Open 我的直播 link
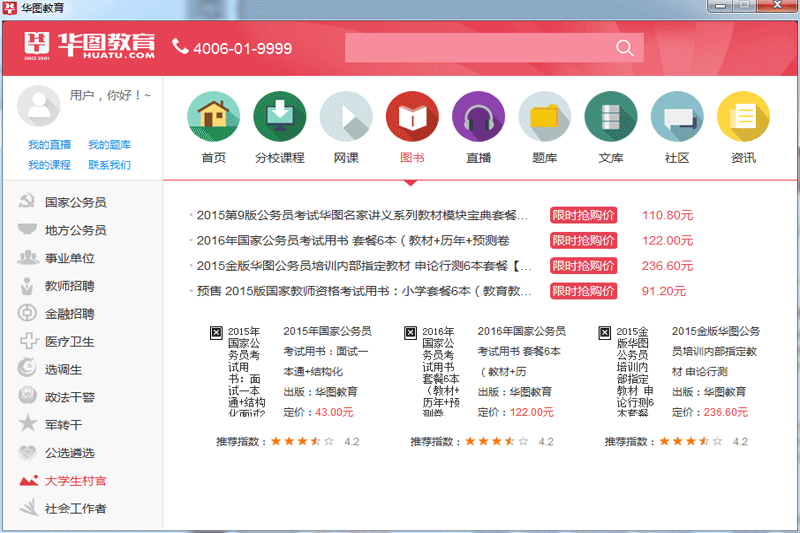Viewport: 800px width, 533px height. pos(49,145)
